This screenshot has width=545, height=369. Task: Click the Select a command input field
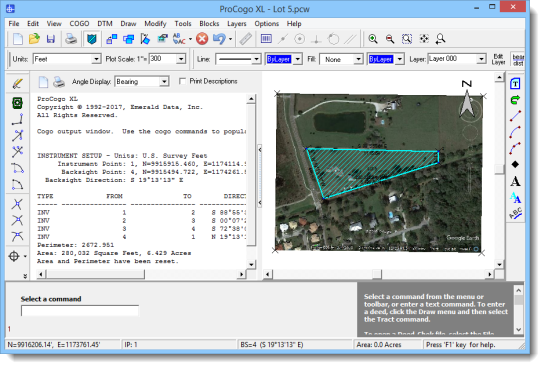pyautogui.click(x=80, y=311)
